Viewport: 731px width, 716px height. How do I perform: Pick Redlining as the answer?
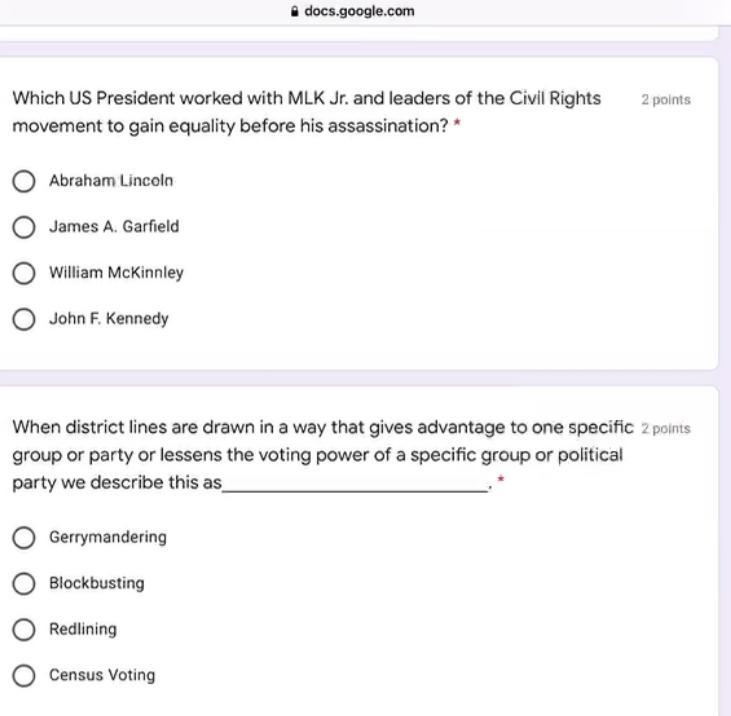point(24,630)
